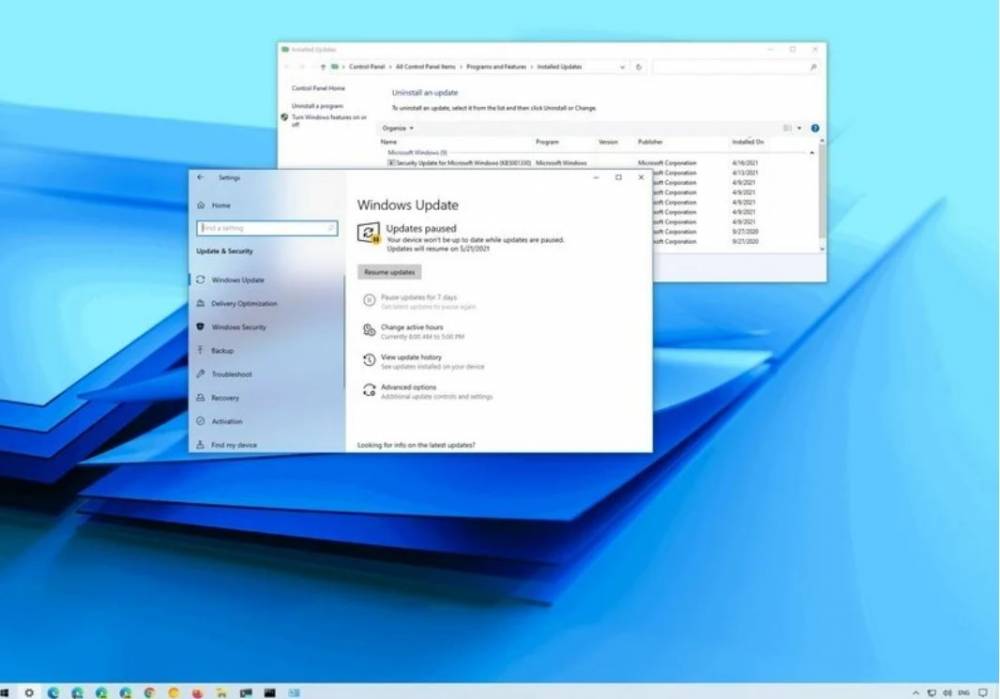Image resolution: width=1000 pixels, height=699 pixels.
Task: Select Recovery in sidebar
Action: coord(225,398)
